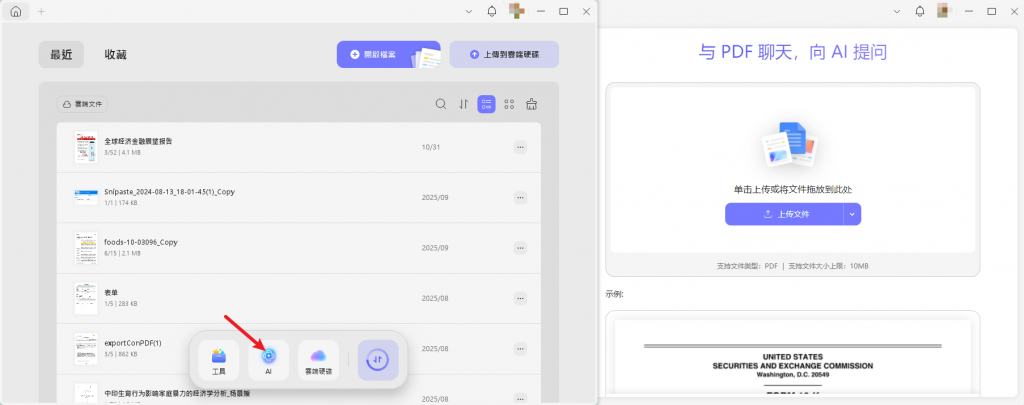Open the Home tab icon in left window

(16, 11)
